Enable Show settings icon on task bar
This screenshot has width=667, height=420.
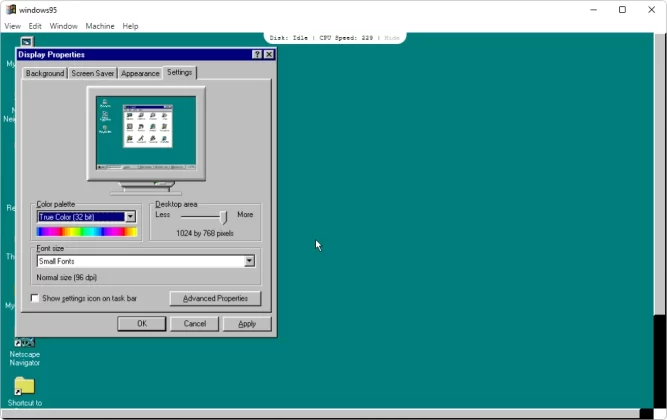pyautogui.click(x=35, y=298)
